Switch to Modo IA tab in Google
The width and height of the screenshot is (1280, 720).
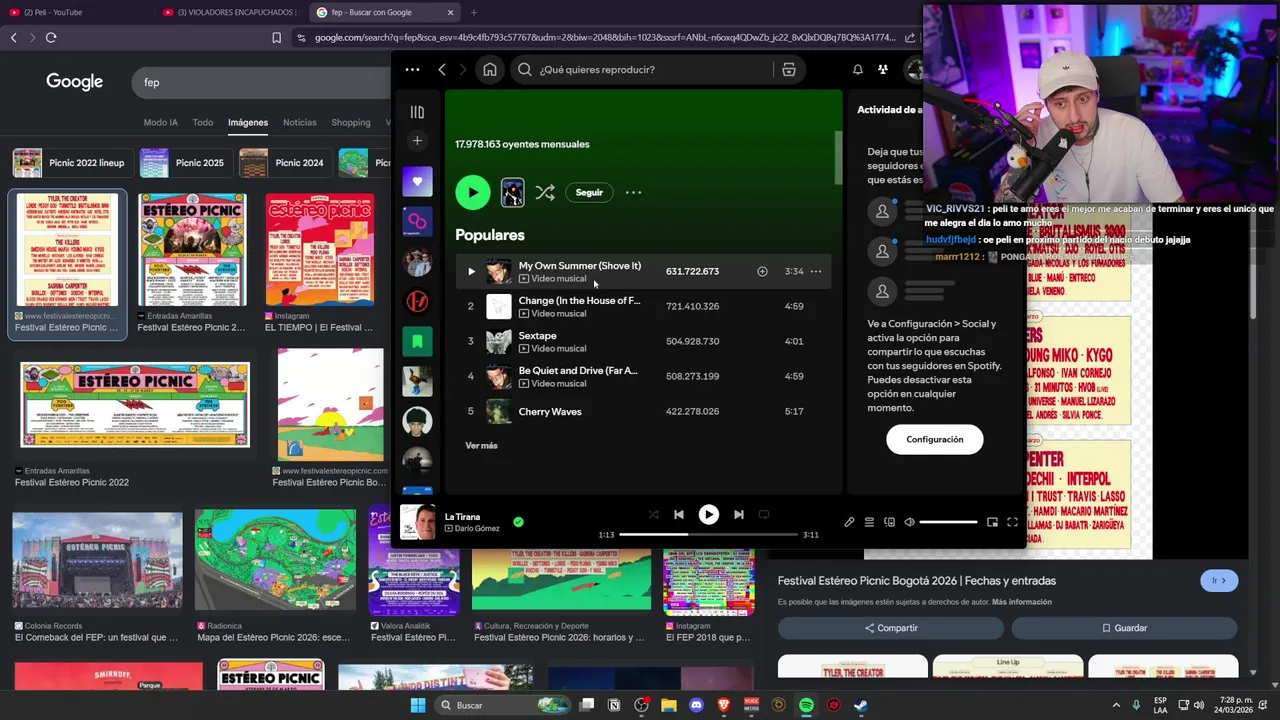point(160,122)
